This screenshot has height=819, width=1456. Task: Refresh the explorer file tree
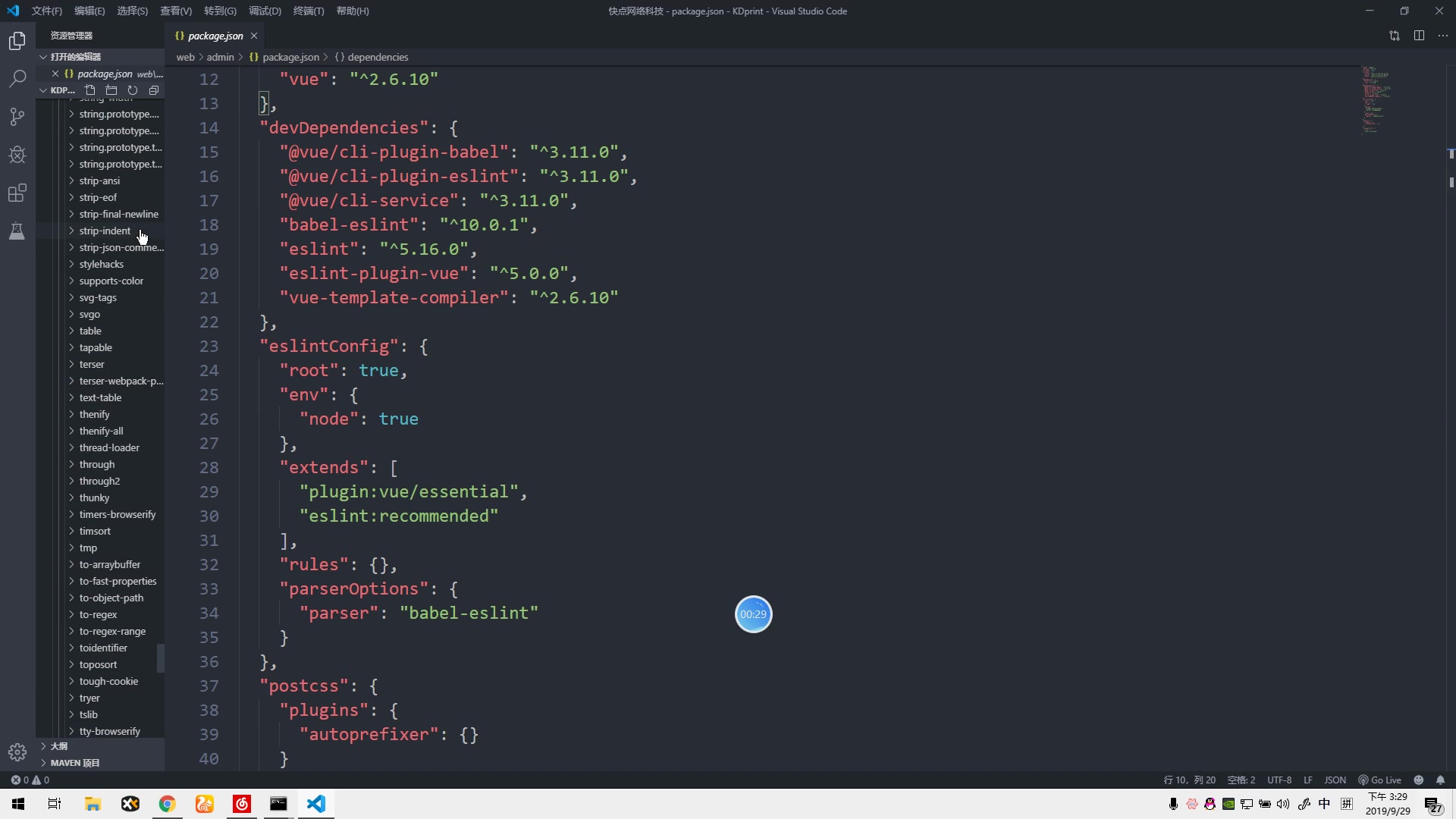point(133,90)
